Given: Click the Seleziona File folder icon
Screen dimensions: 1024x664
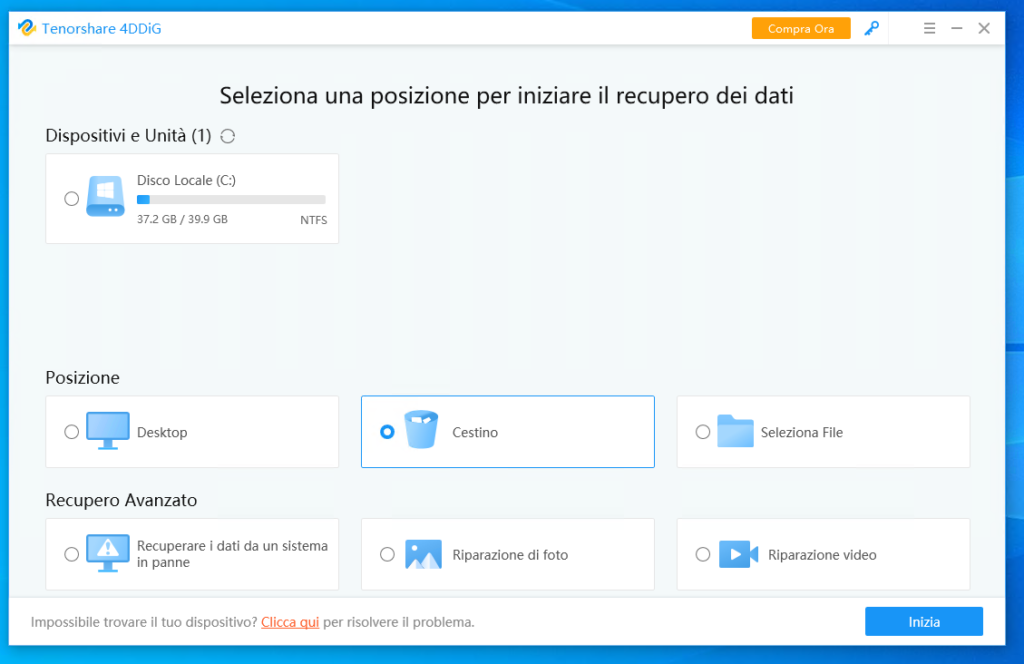Looking at the screenshot, I should pyautogui.click(x=735, y=431).
